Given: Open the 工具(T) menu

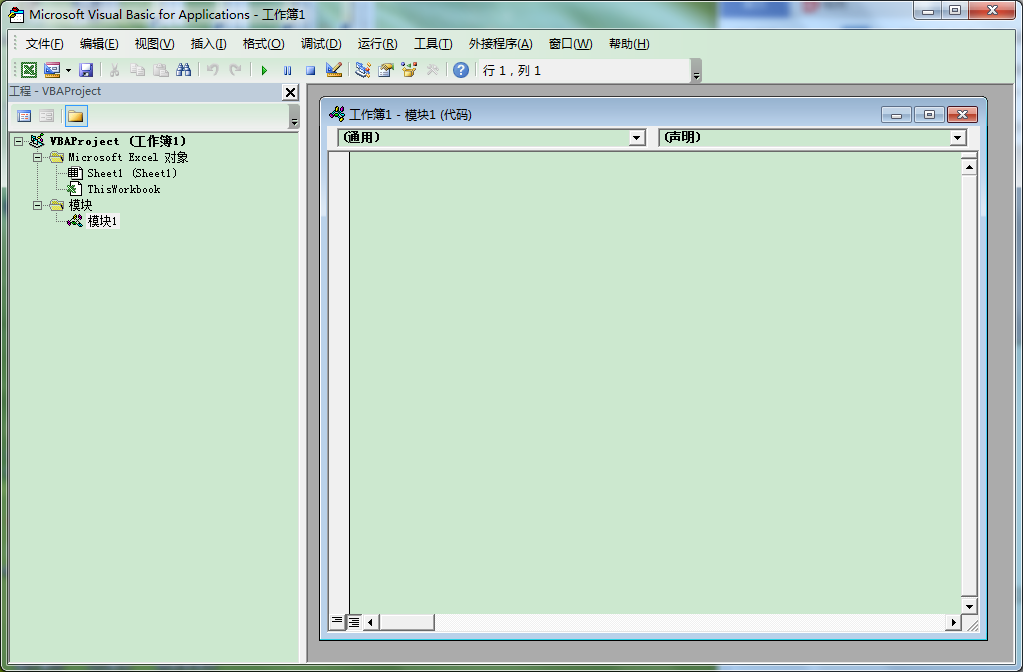Looking at the screenshot, I should (433, 44).
